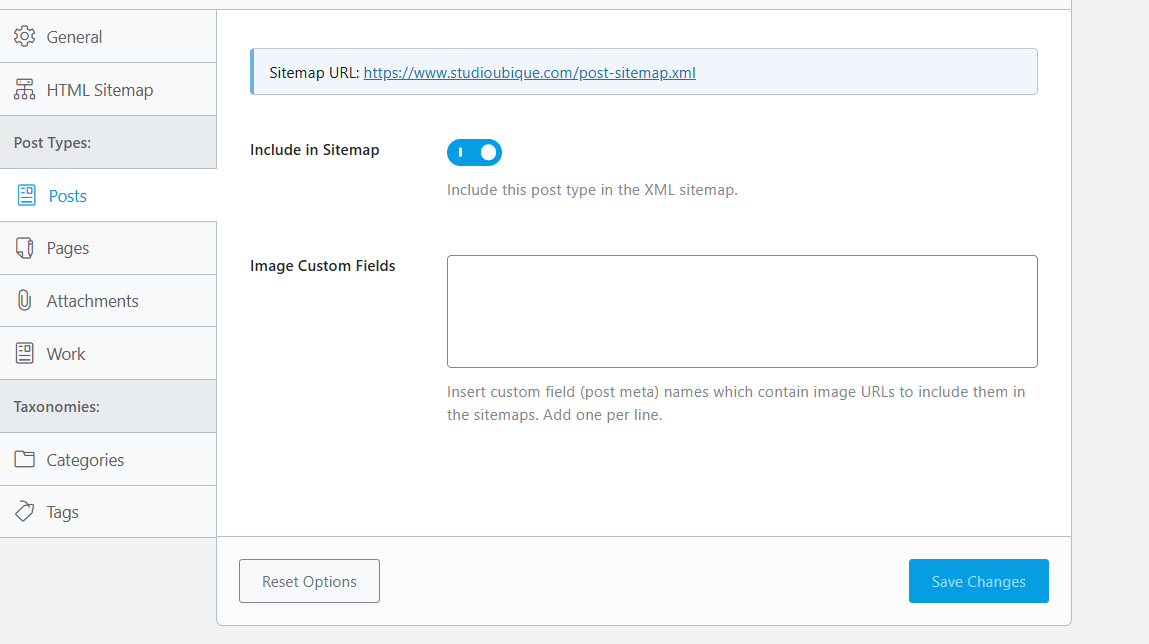The width and height of the screenshot is (1149, 644).
Task: Open the post-sitemap.xml URL link
Action: 529,73
